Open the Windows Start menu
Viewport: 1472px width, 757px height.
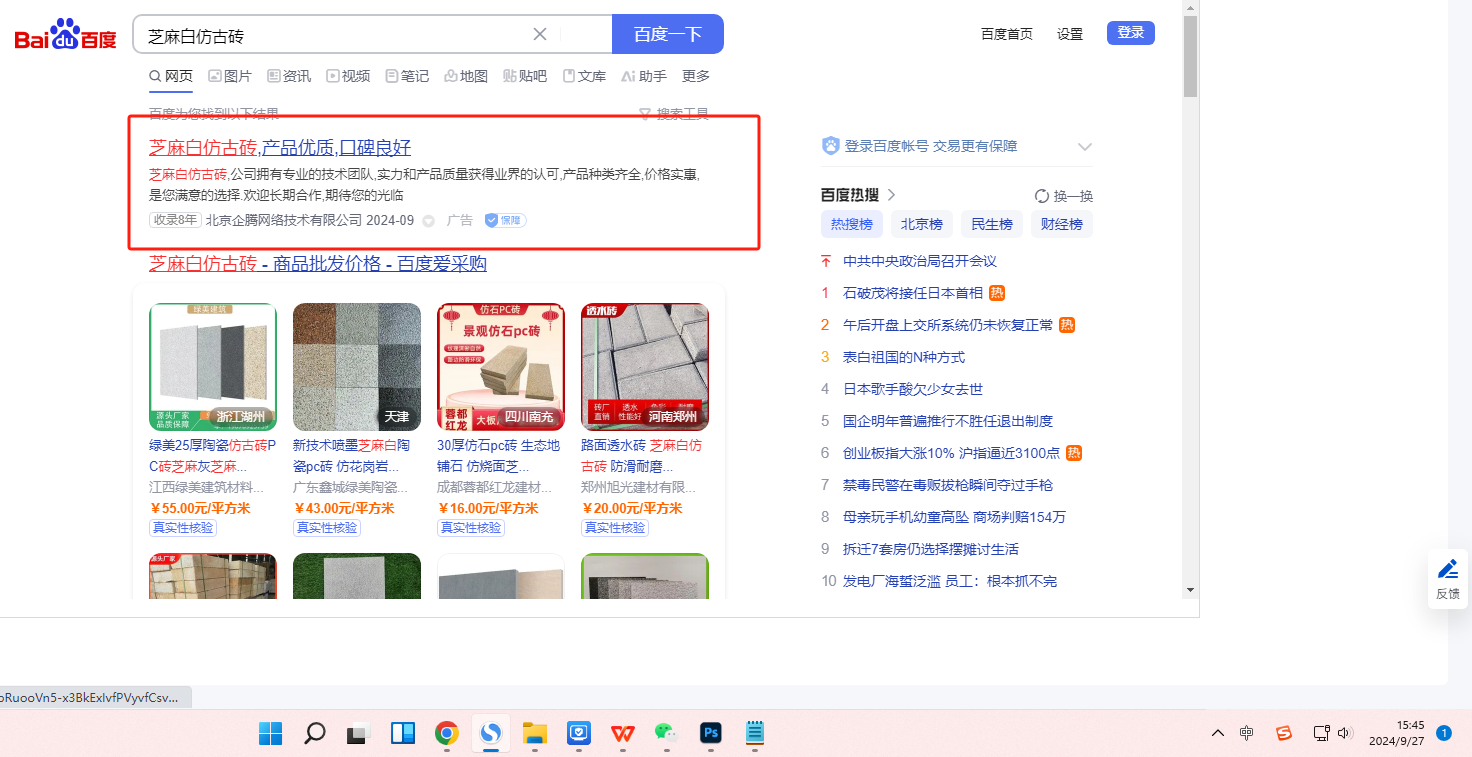coord(271,733)
